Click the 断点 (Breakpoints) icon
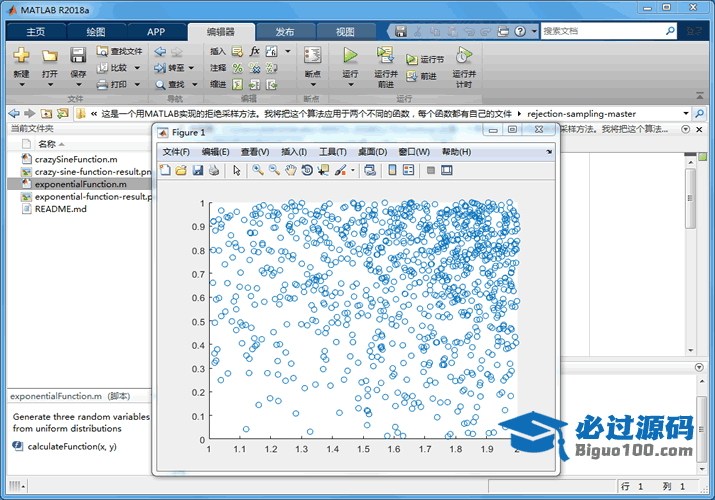 pyautogui.click(x=312, y=55)
